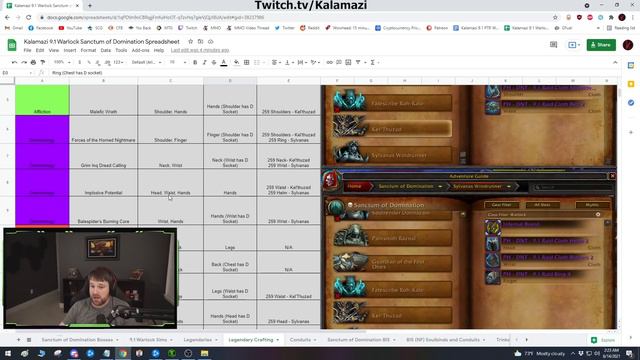Toggle Bold formatting
The height and width of the screenshot is (360, 640).
[x=195, y=62]
